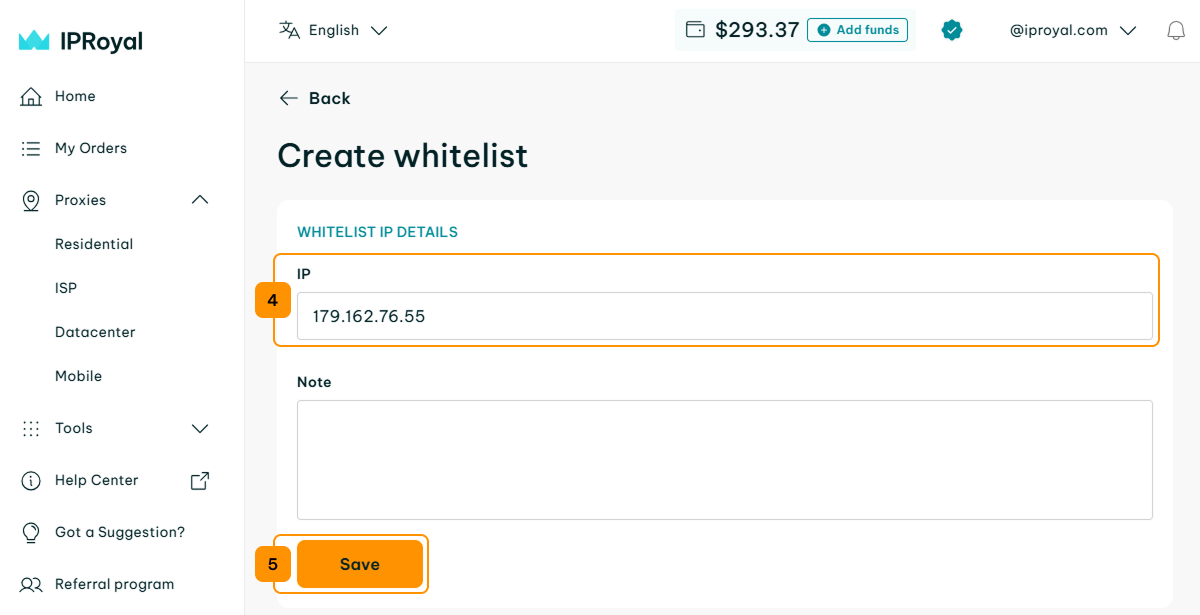Click the Add funds button
Screen dimensions: 1200x615
point(857,30)
